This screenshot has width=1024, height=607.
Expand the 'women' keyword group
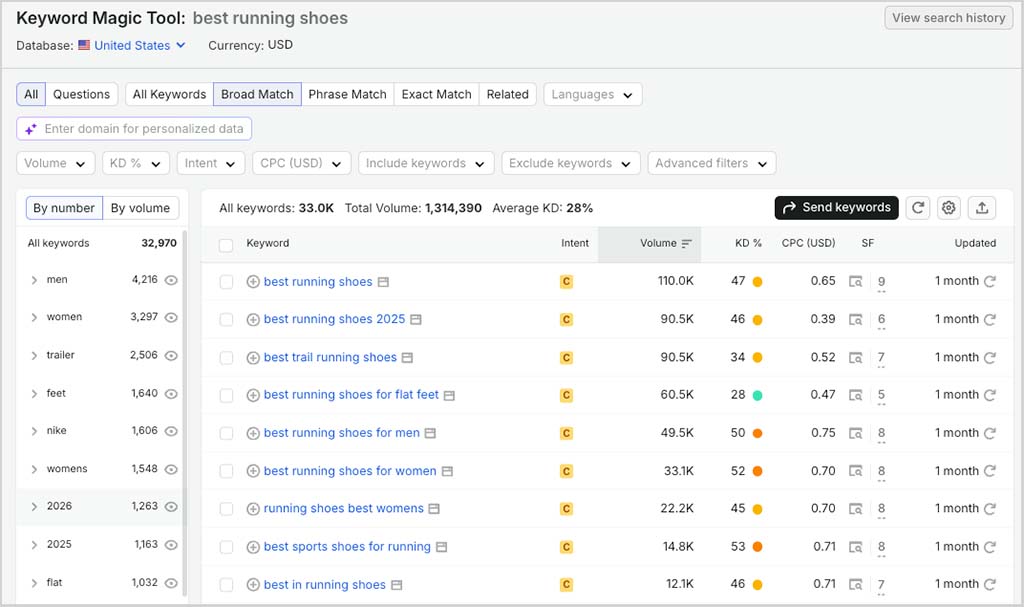[34, 318]
